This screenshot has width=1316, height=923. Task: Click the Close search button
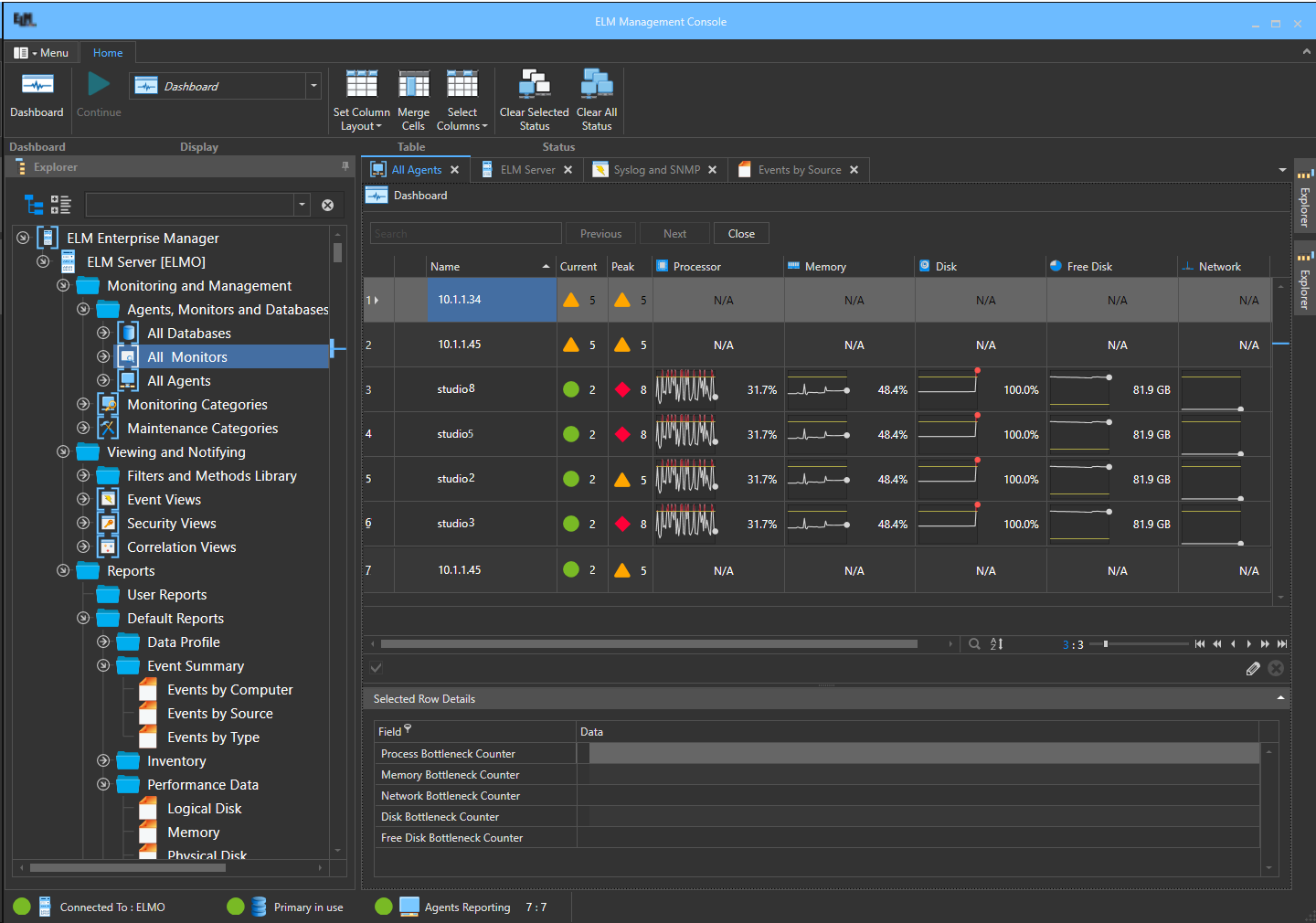pos(741,234)
